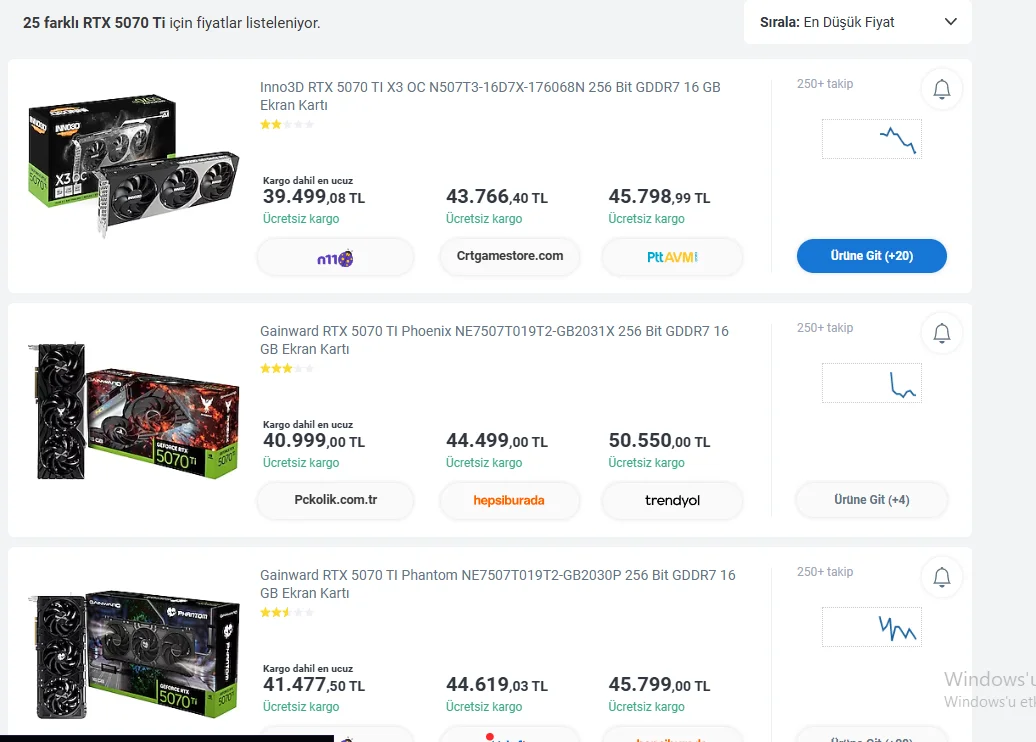
Task: Open the hepsiburada store logo offer
Action: 509,500
